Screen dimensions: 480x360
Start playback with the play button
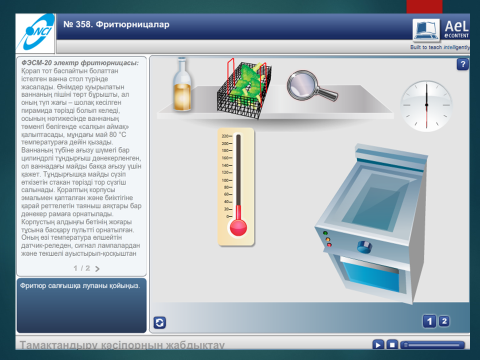tap(378, 345)
